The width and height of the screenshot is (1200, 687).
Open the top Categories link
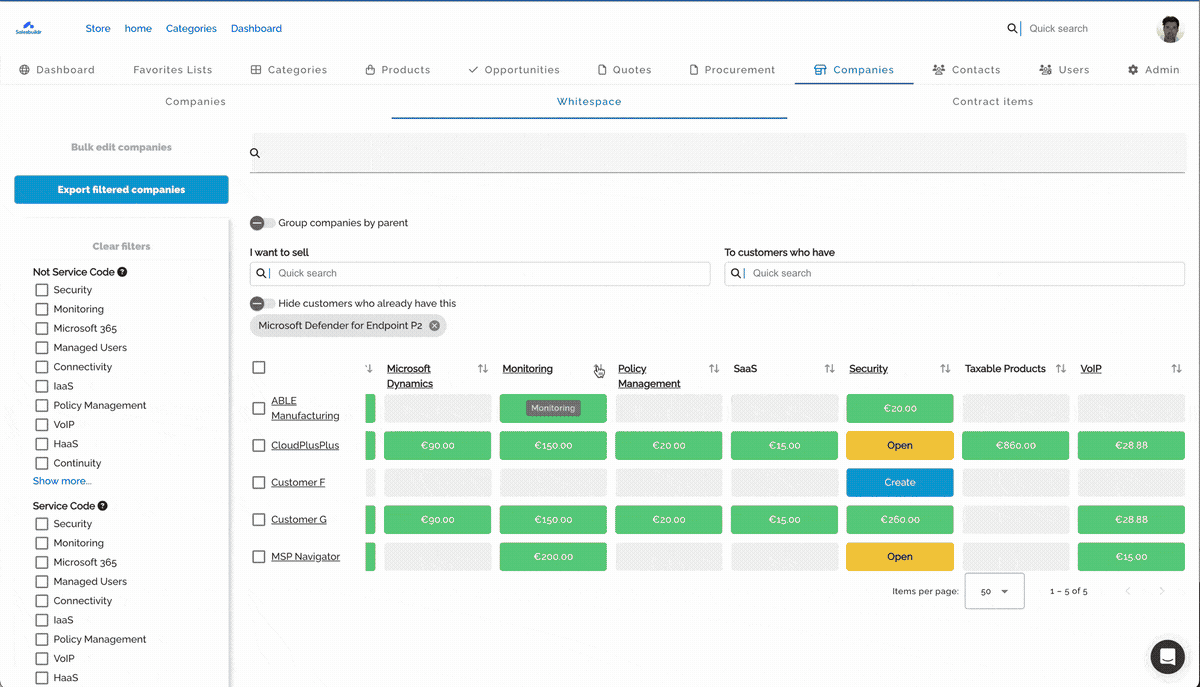(191, 29)
